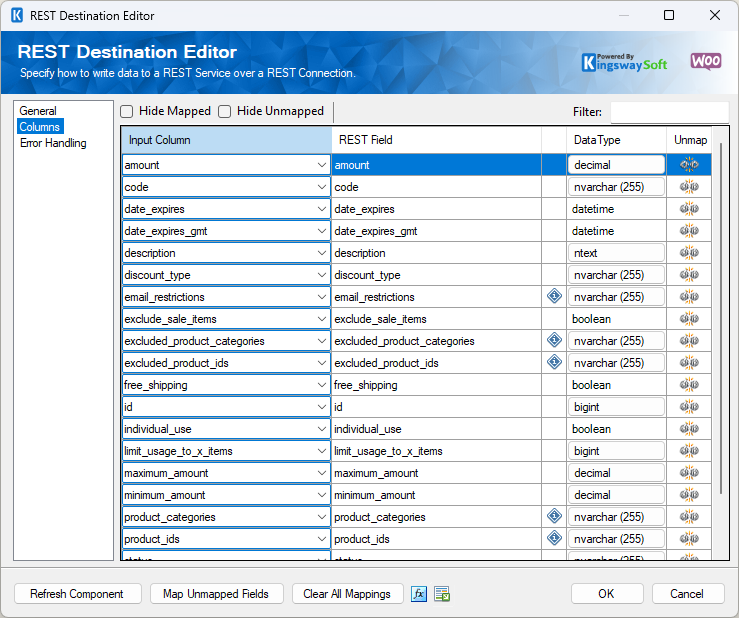Unmap the description field mapping
Viewport: 739px width, 618px height.
pyautogui.click(x=689, y=253)
